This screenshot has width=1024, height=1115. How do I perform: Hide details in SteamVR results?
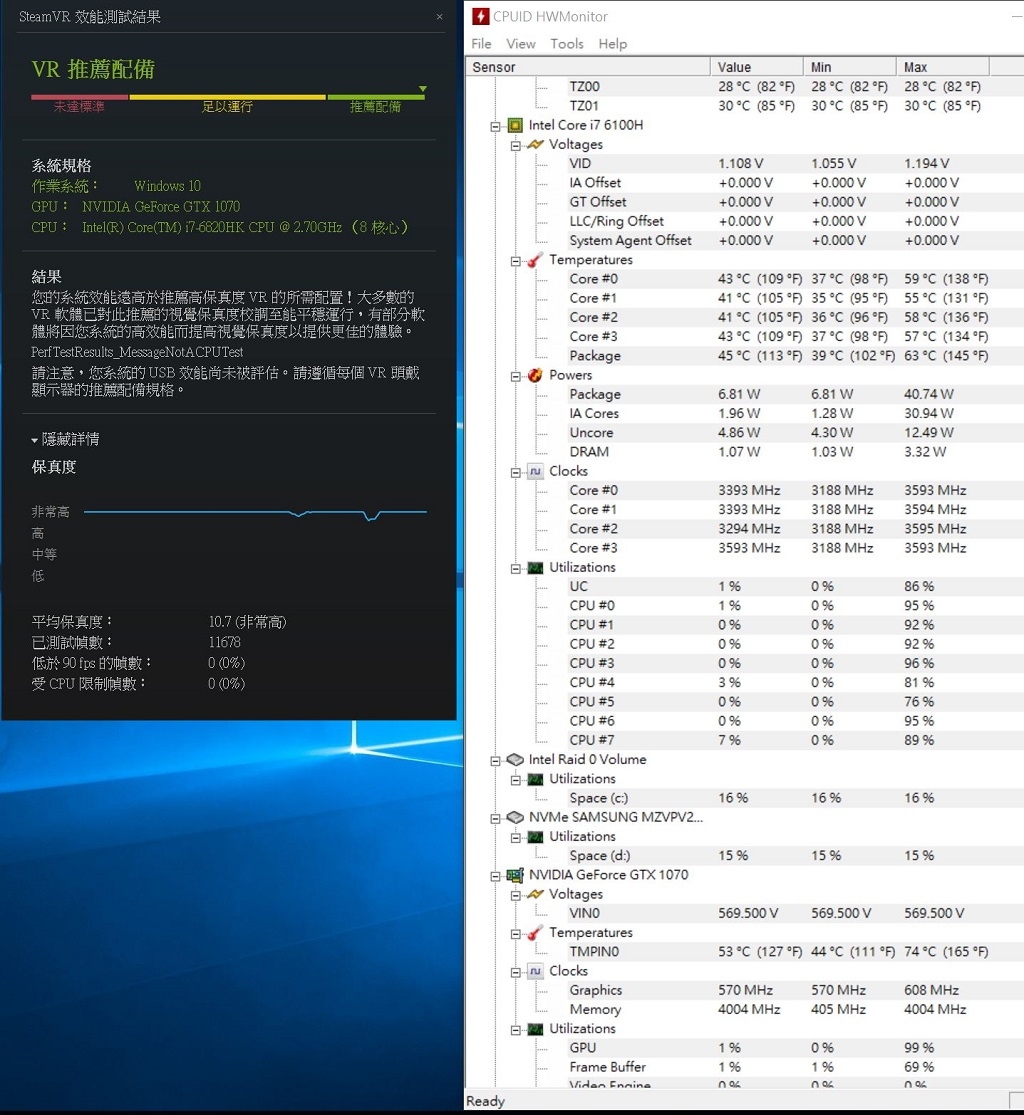[65, 439]
